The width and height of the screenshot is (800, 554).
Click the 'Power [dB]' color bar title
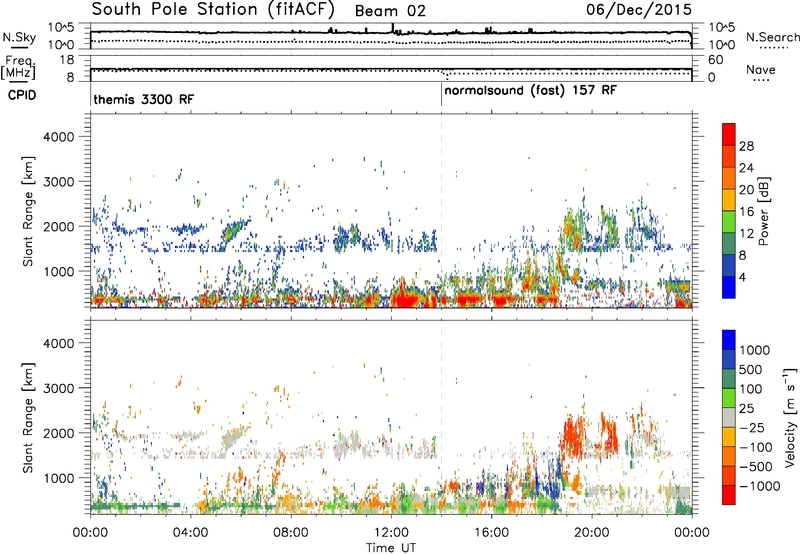click(x=763, y=211)
